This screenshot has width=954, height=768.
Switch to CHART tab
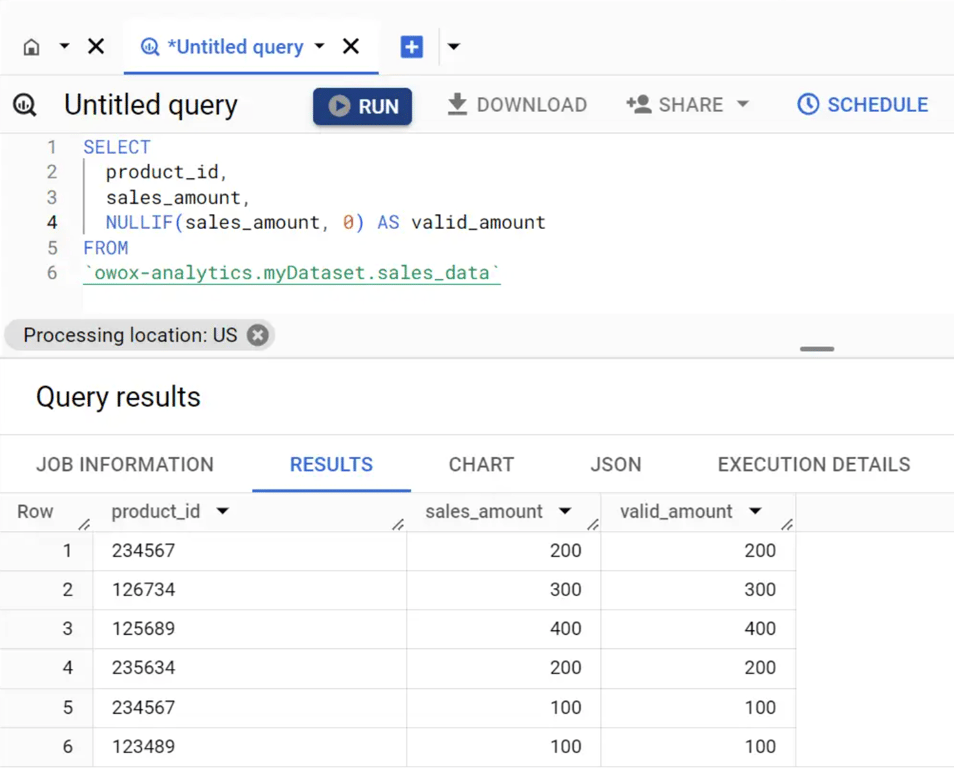[x=481, y=464]
